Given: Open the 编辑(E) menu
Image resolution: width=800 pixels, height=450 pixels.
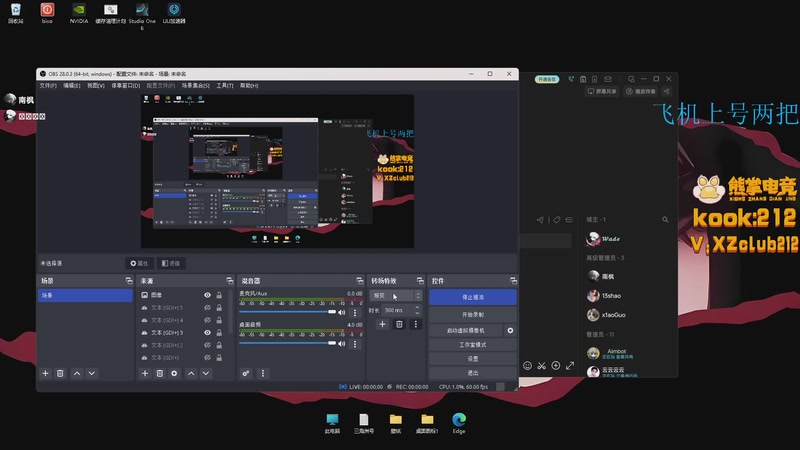Looking at the screenshot, I should pos(71,86).
